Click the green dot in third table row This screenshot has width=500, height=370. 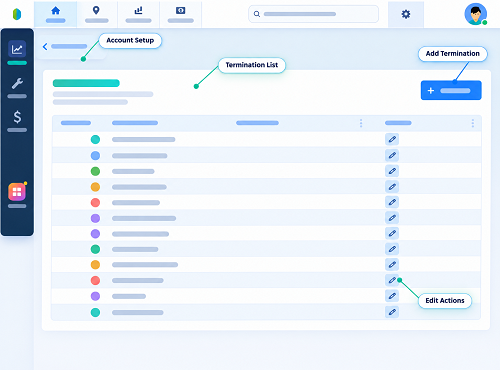point(95,171)
